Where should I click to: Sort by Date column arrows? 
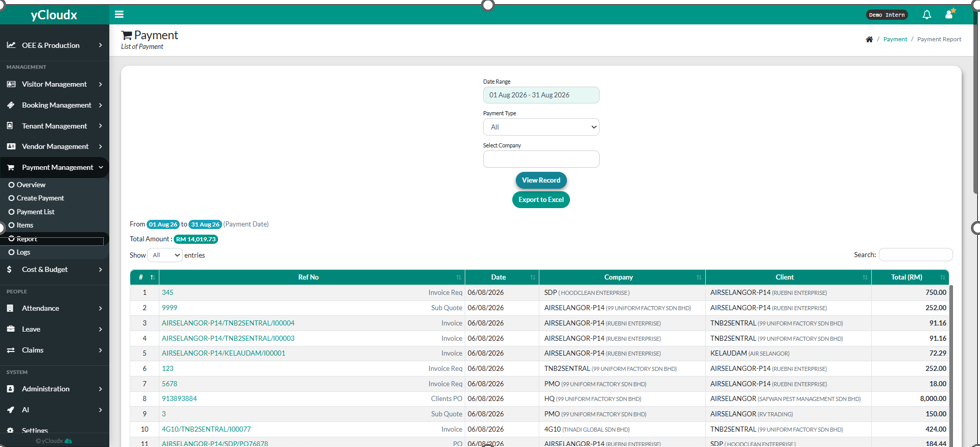point(532,277)
